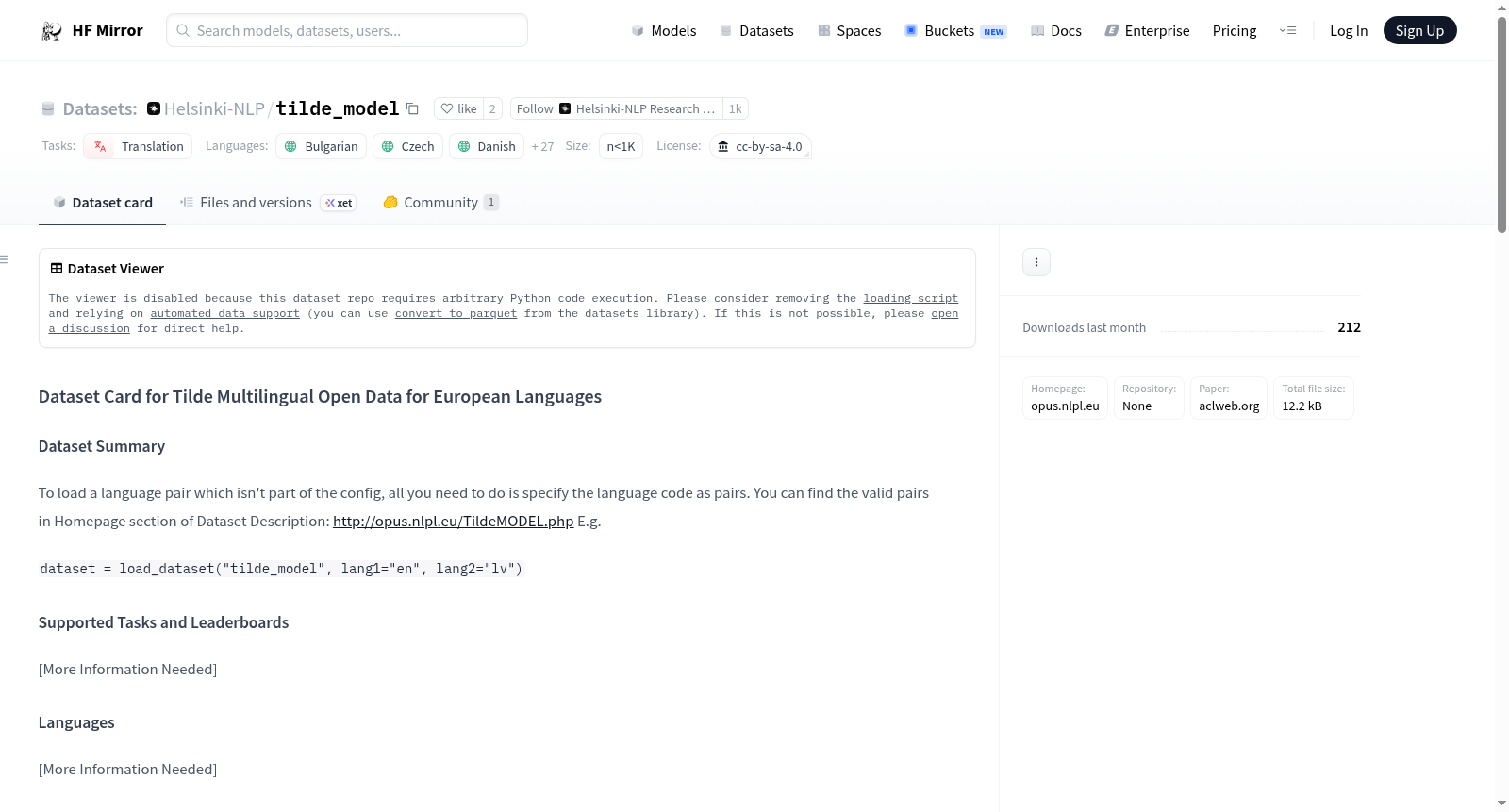
Task: Copy dataset name with the copy icon
Action: coord(412,108)
